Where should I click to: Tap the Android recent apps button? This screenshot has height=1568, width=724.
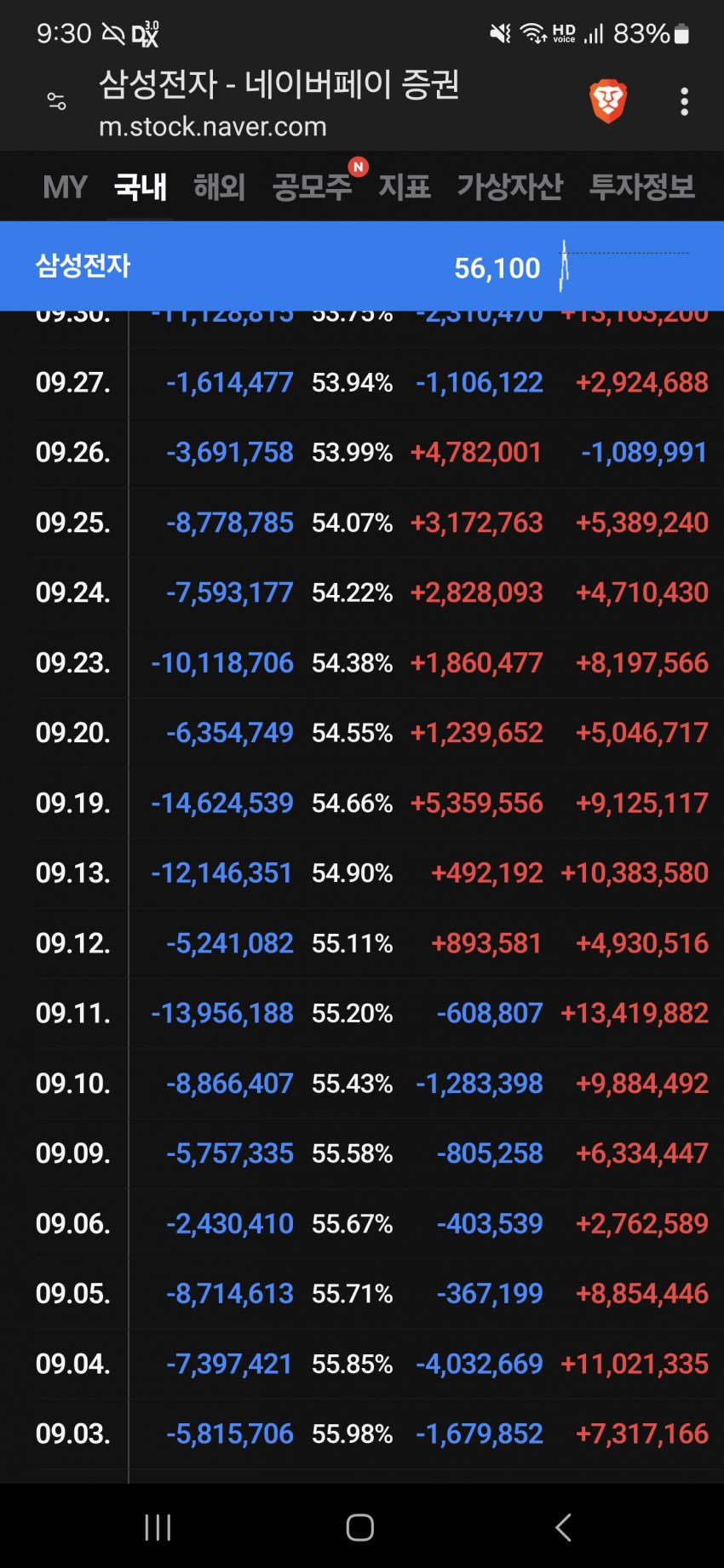point(158,1527)
